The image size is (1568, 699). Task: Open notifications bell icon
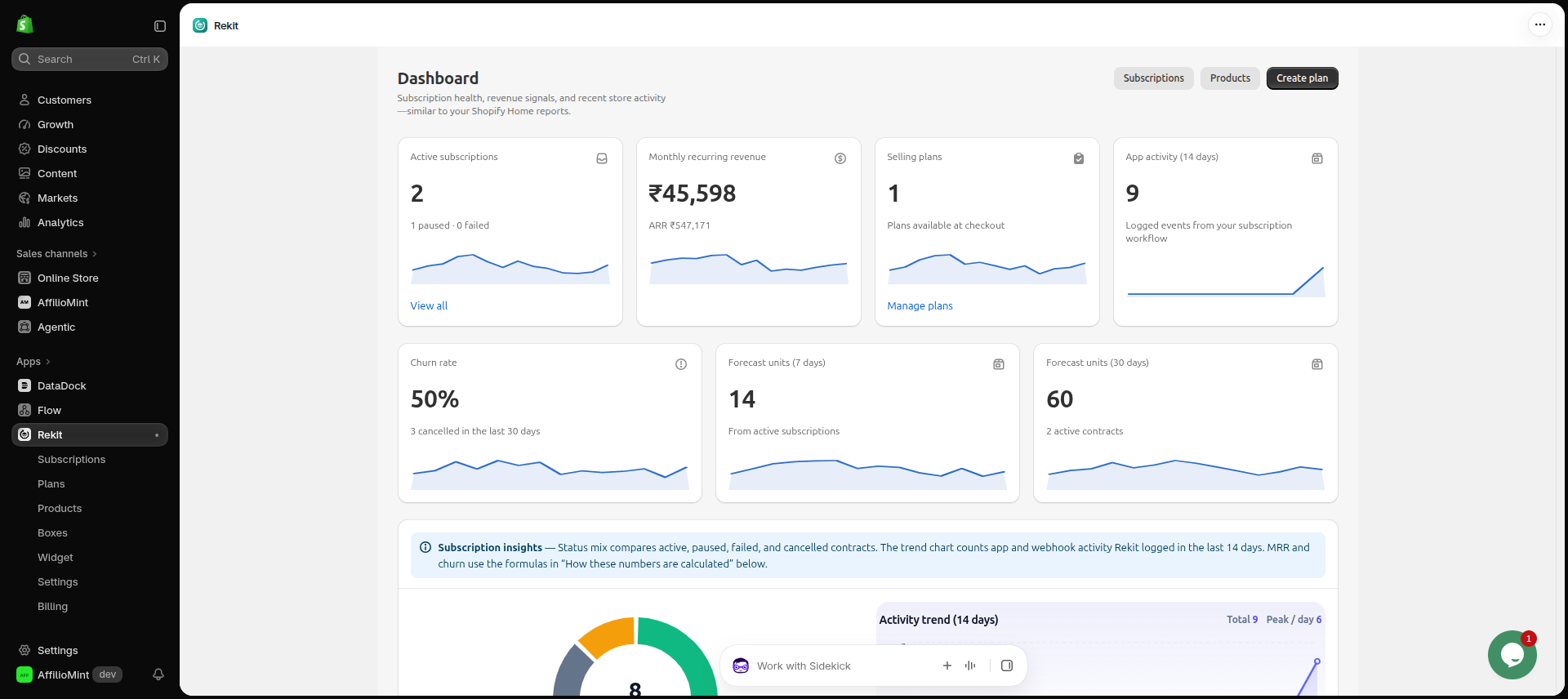pos(158,675)
